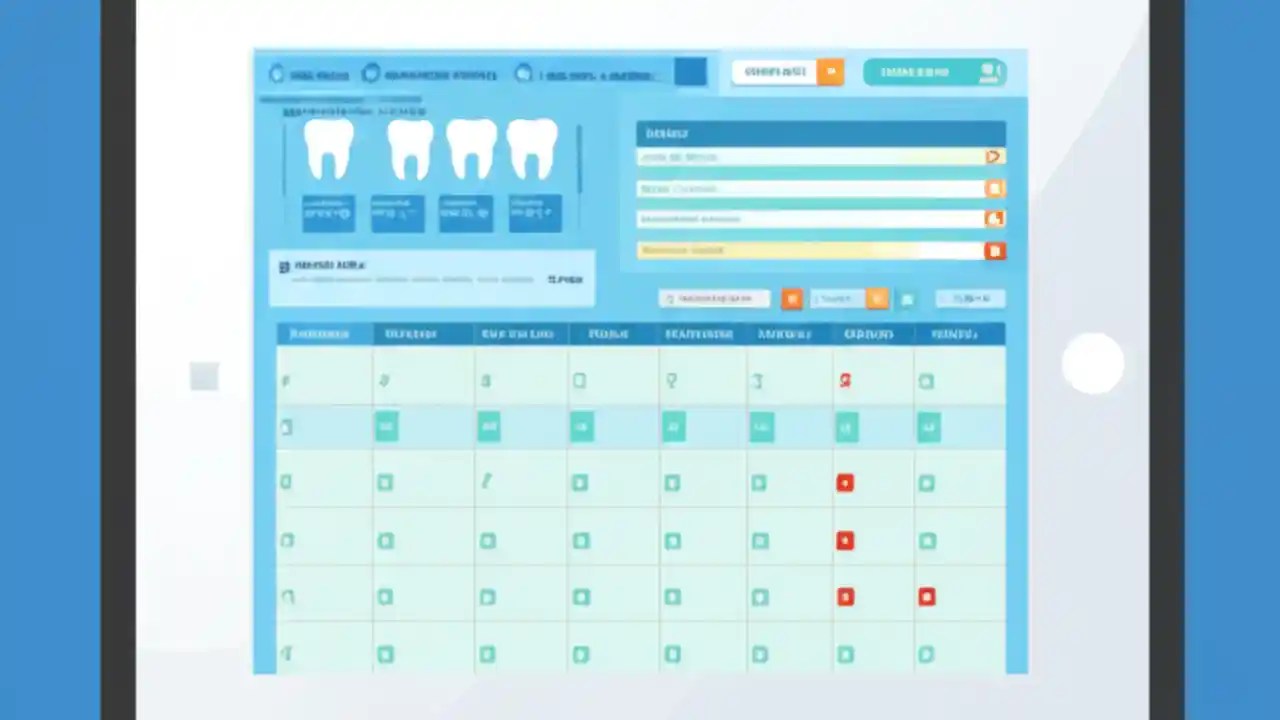Click inside the search input field above the table
The image size is (1280, 720).
point(714,298)
